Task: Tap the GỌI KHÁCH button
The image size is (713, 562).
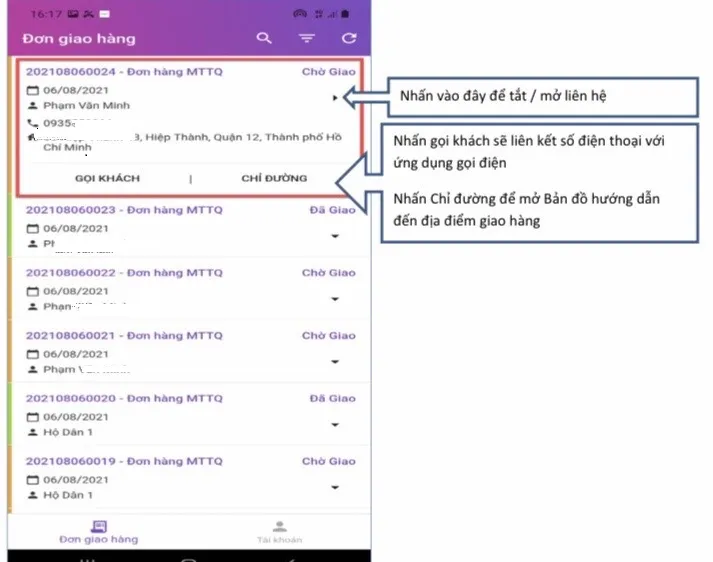Action: click(x=107, y=178)
